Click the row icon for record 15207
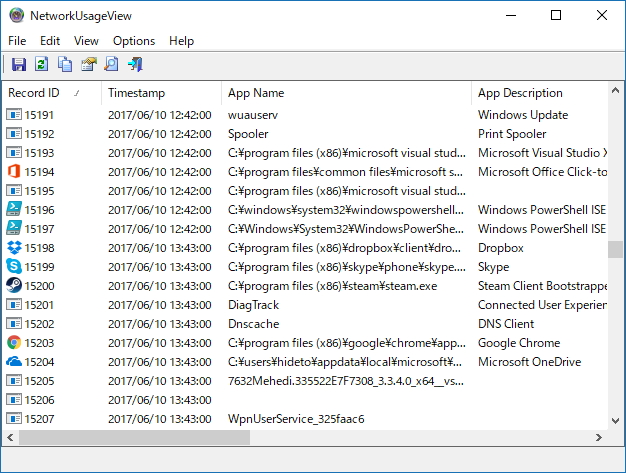 [14, 419]
